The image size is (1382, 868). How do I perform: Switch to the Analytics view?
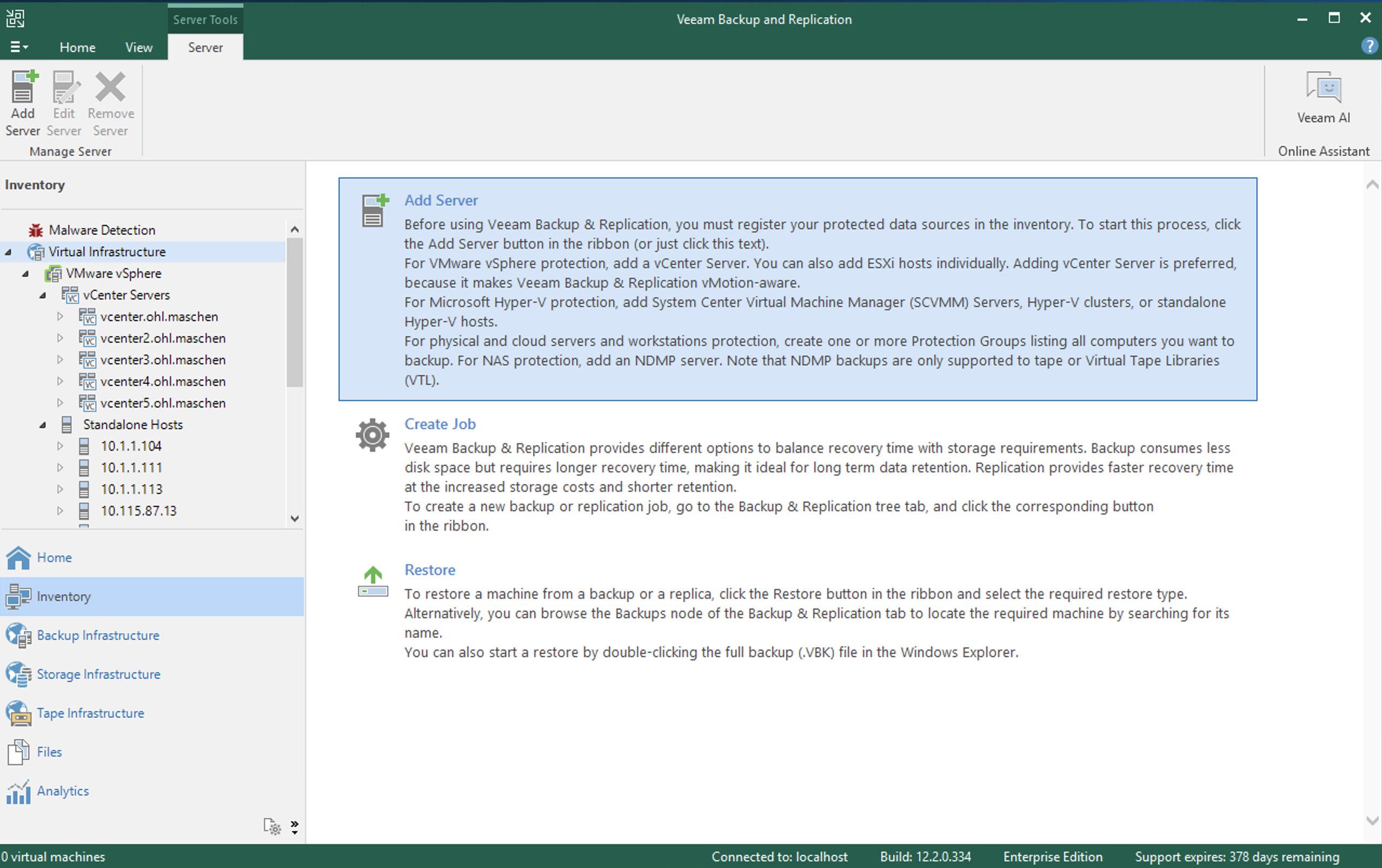pos(63,791)
